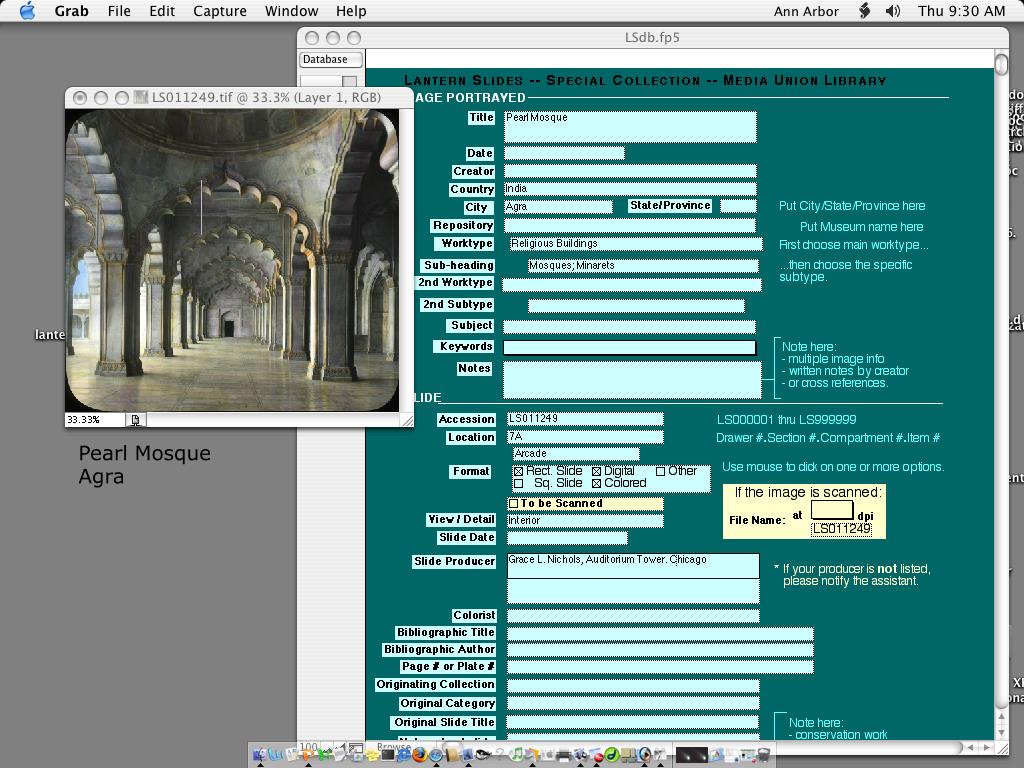Click the Pearl Mosque image in Photoshop

point(232,260)
